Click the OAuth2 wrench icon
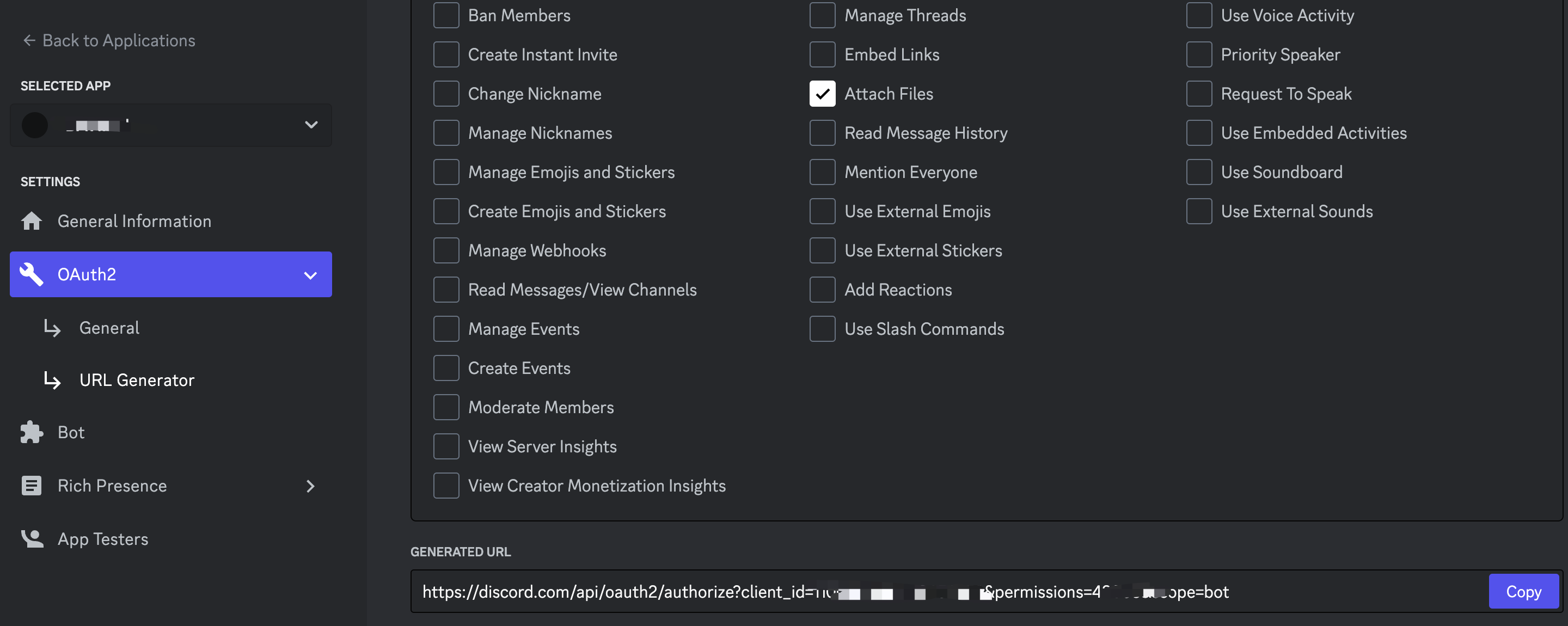 pos(31,274)
